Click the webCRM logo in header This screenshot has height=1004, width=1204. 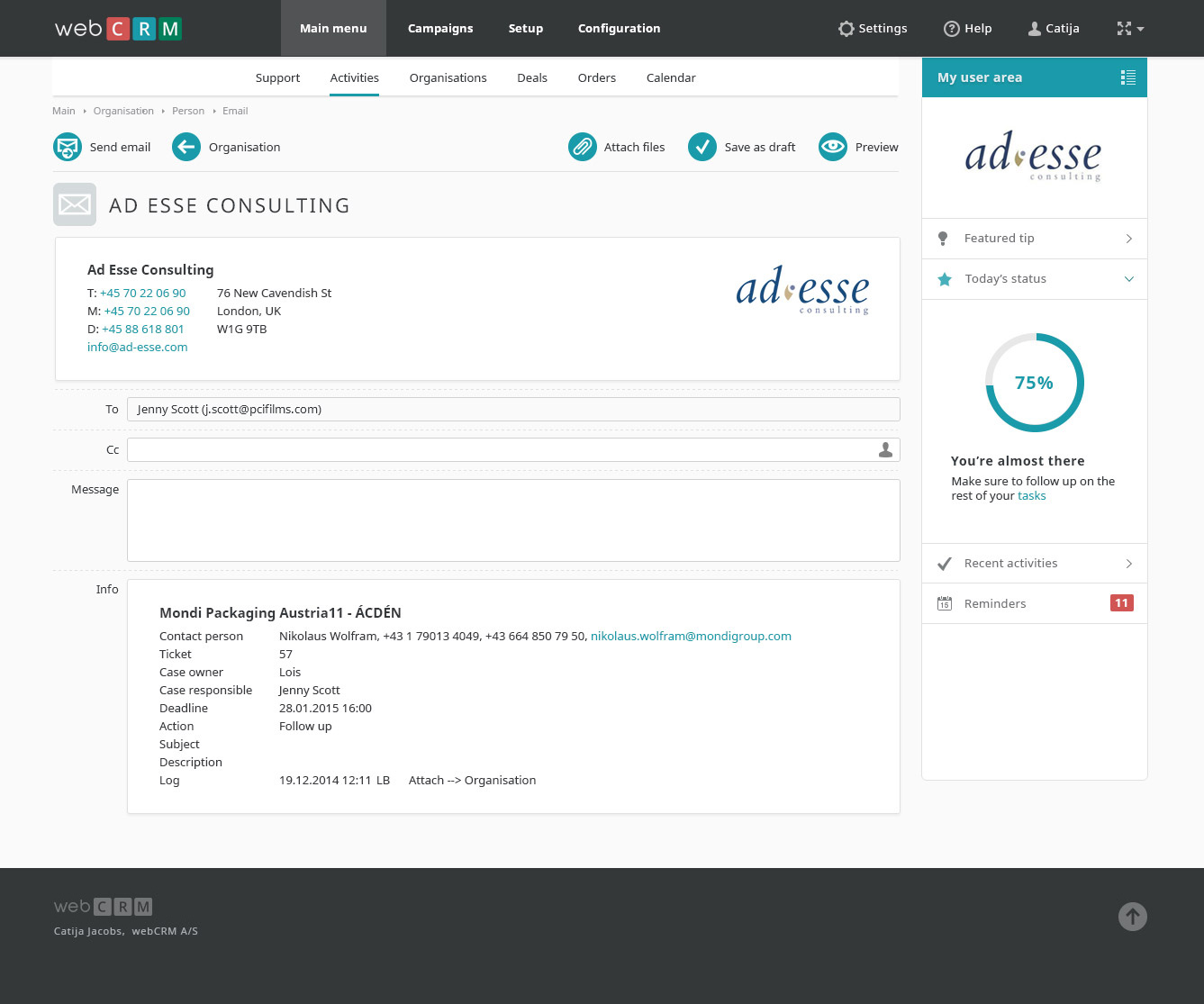118,29
